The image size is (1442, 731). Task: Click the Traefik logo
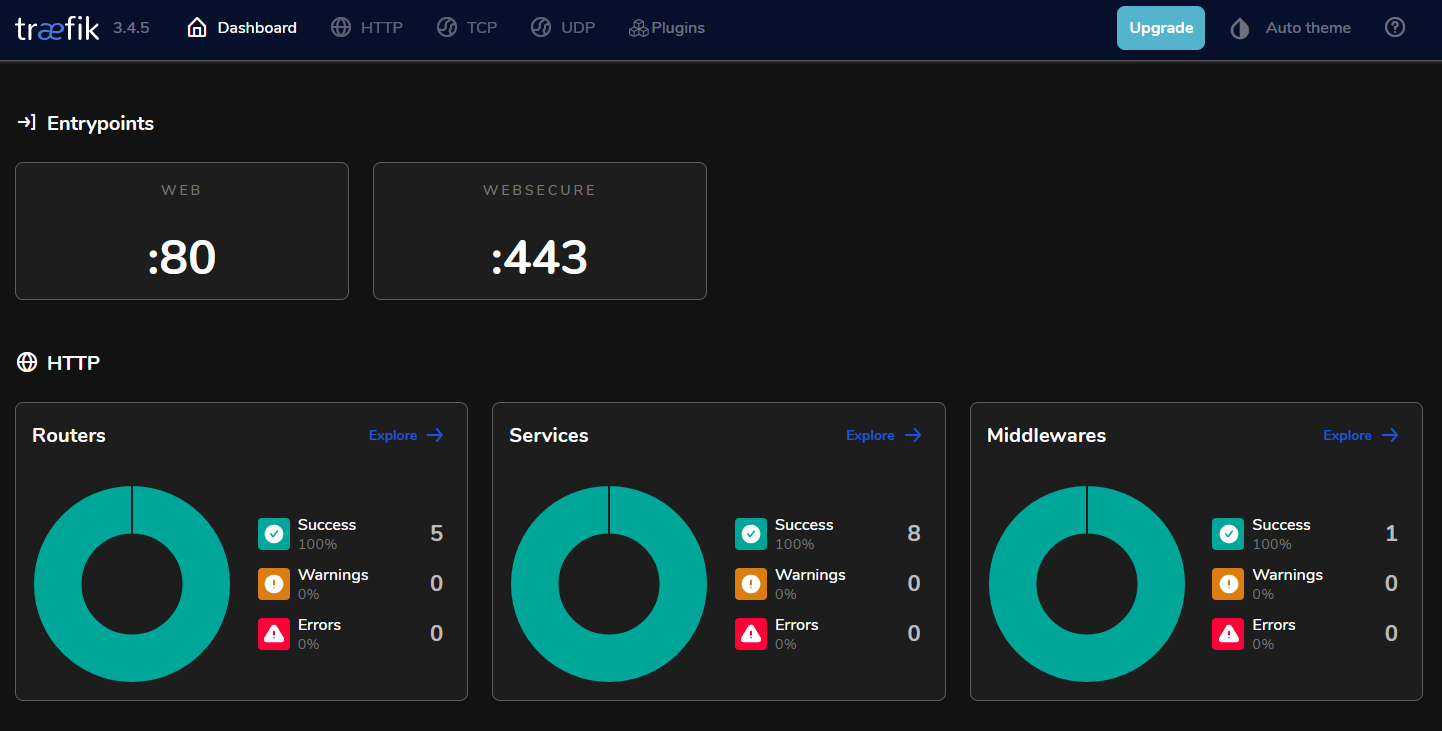pyautogui.click(x=57, y=27)
